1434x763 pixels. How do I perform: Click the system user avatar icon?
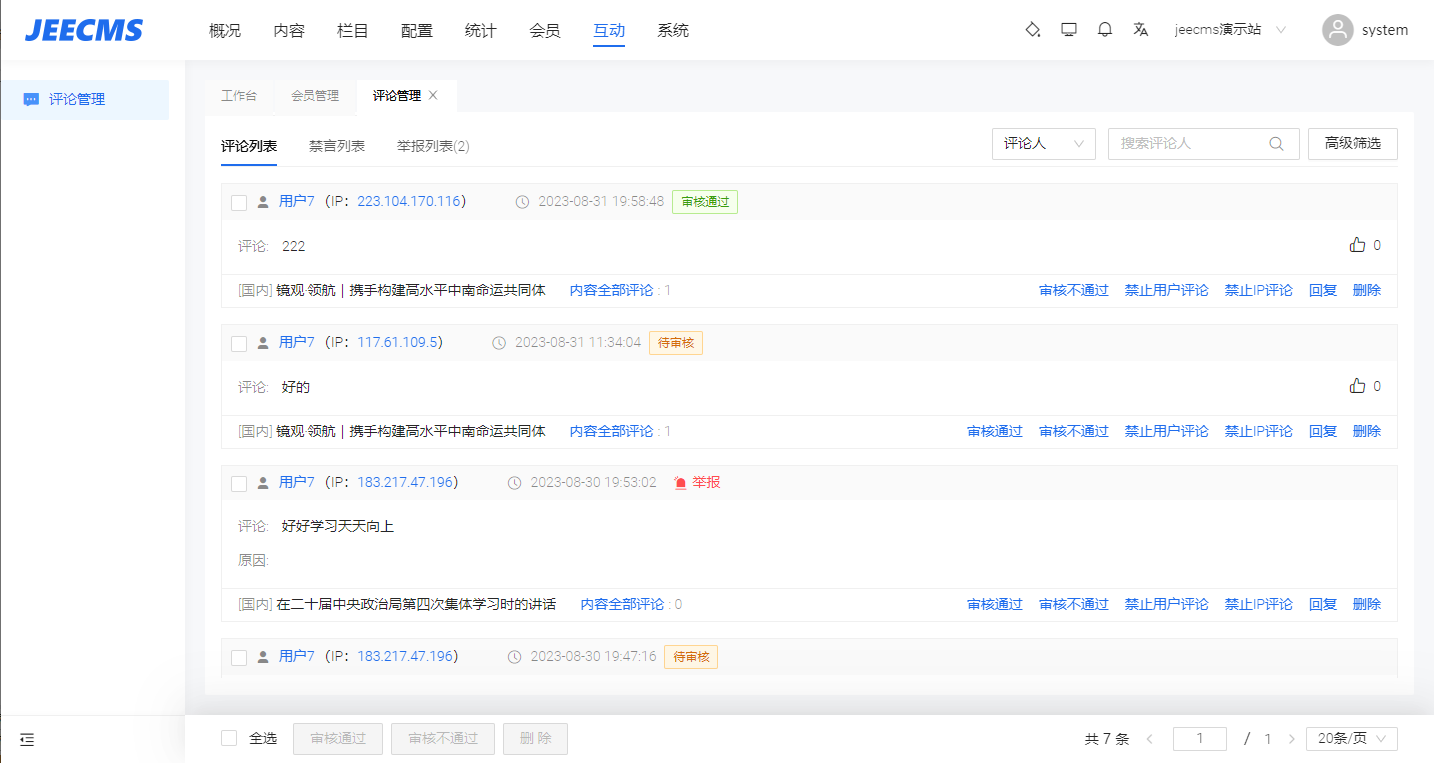tap(1337, 30)
